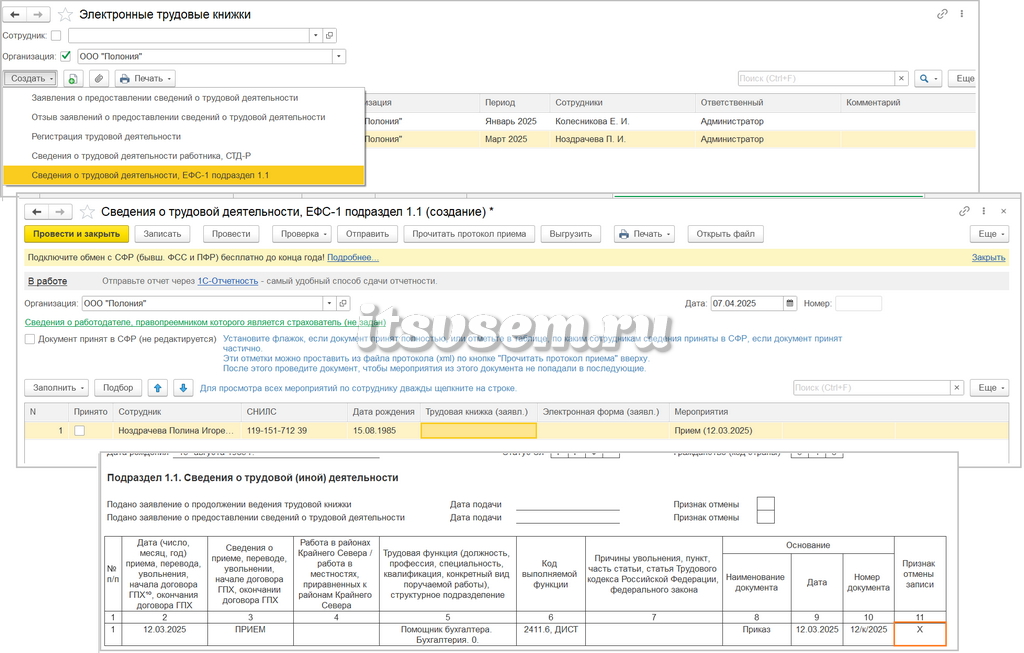Click paperclip attachments icon
The height and width of the screenshot is (653, 1024).
pos(99,78)
